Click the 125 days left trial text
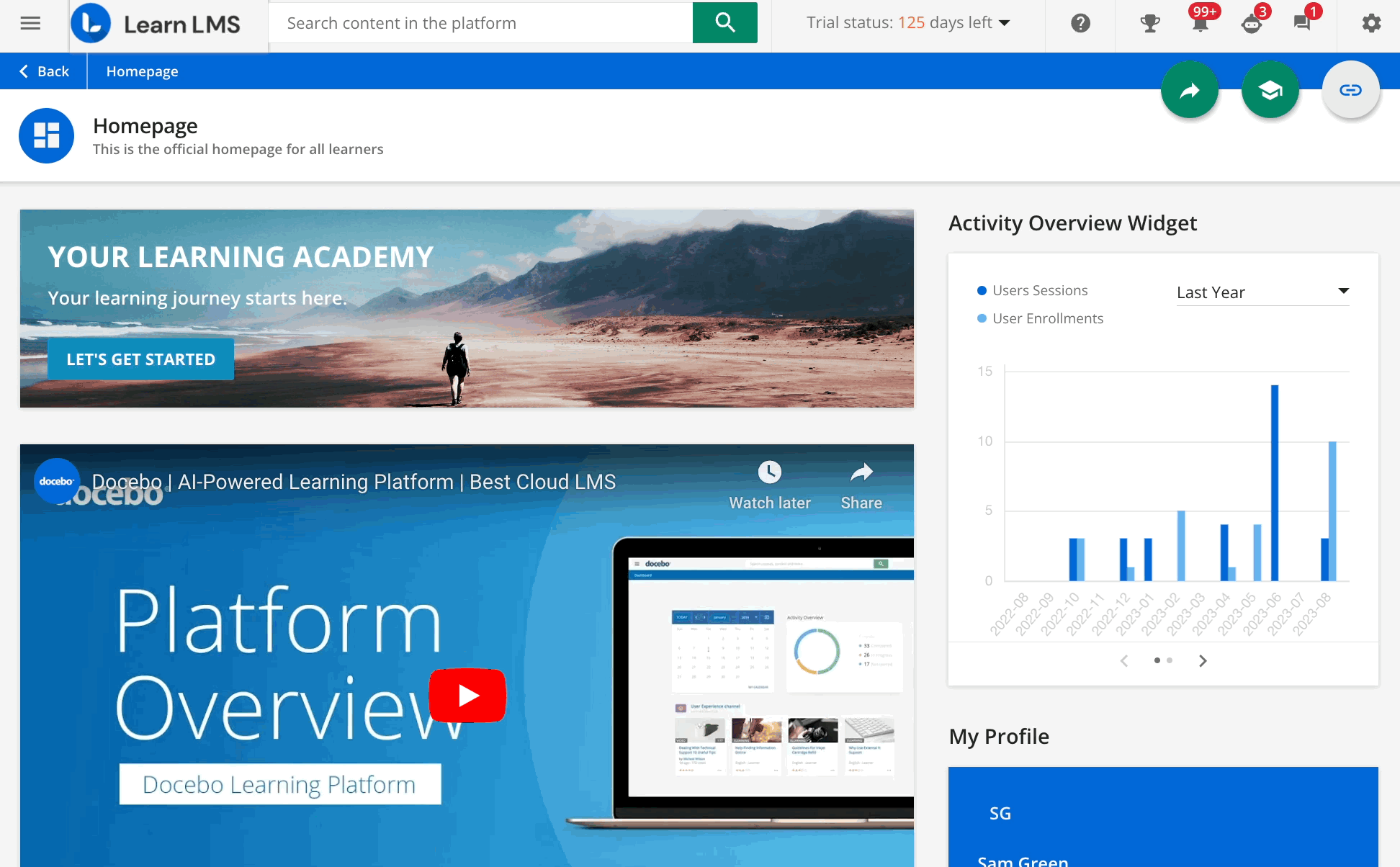The image size is (1400, 867). 945,23
